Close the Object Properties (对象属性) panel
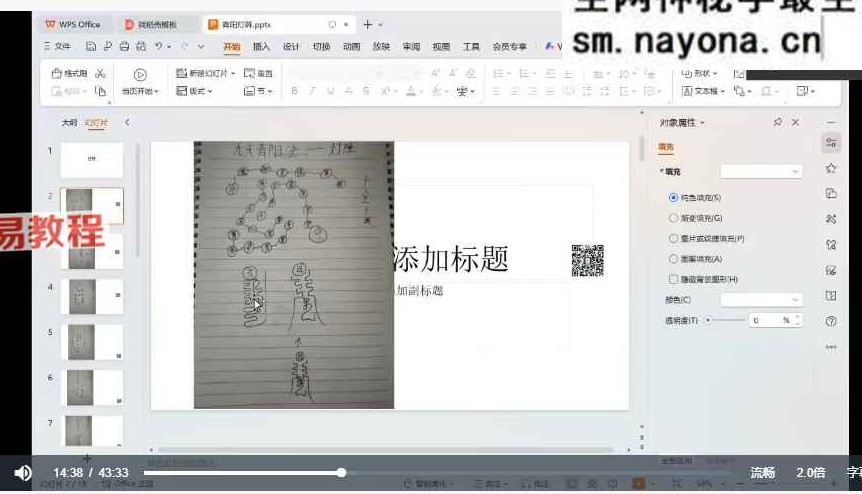The height and width of the screenshot is (494, 862). pos(795,122)
